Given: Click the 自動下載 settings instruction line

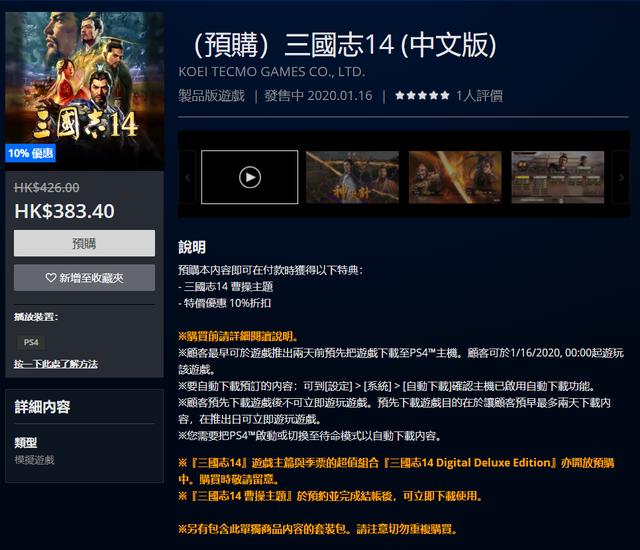Looking at the screenshot, I should [x=387, y=386].
